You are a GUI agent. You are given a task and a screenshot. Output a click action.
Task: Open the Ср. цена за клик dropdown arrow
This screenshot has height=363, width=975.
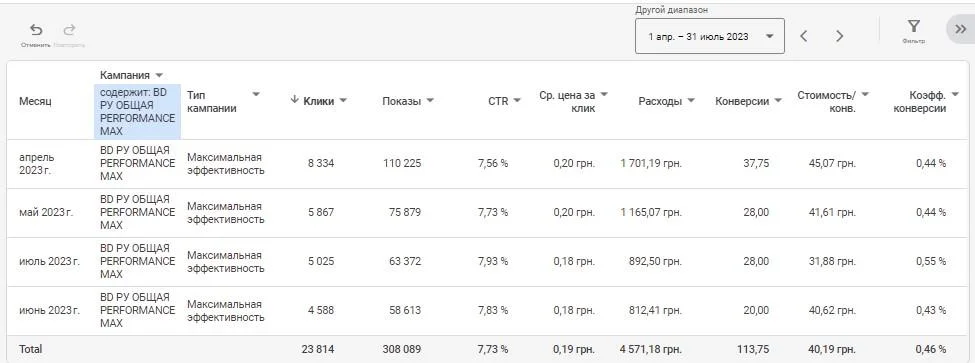[604, 94]
